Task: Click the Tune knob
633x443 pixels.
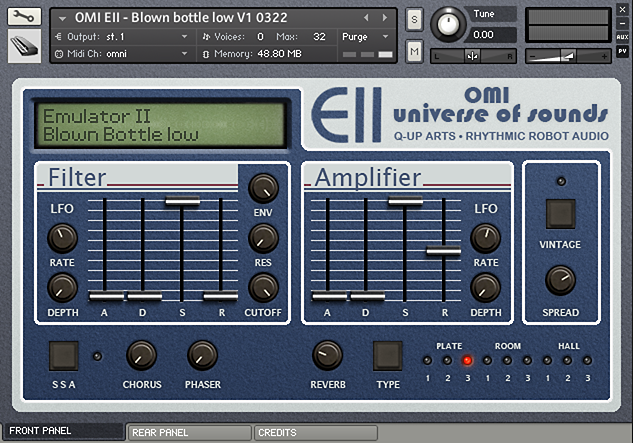Action: coord(450,24)
